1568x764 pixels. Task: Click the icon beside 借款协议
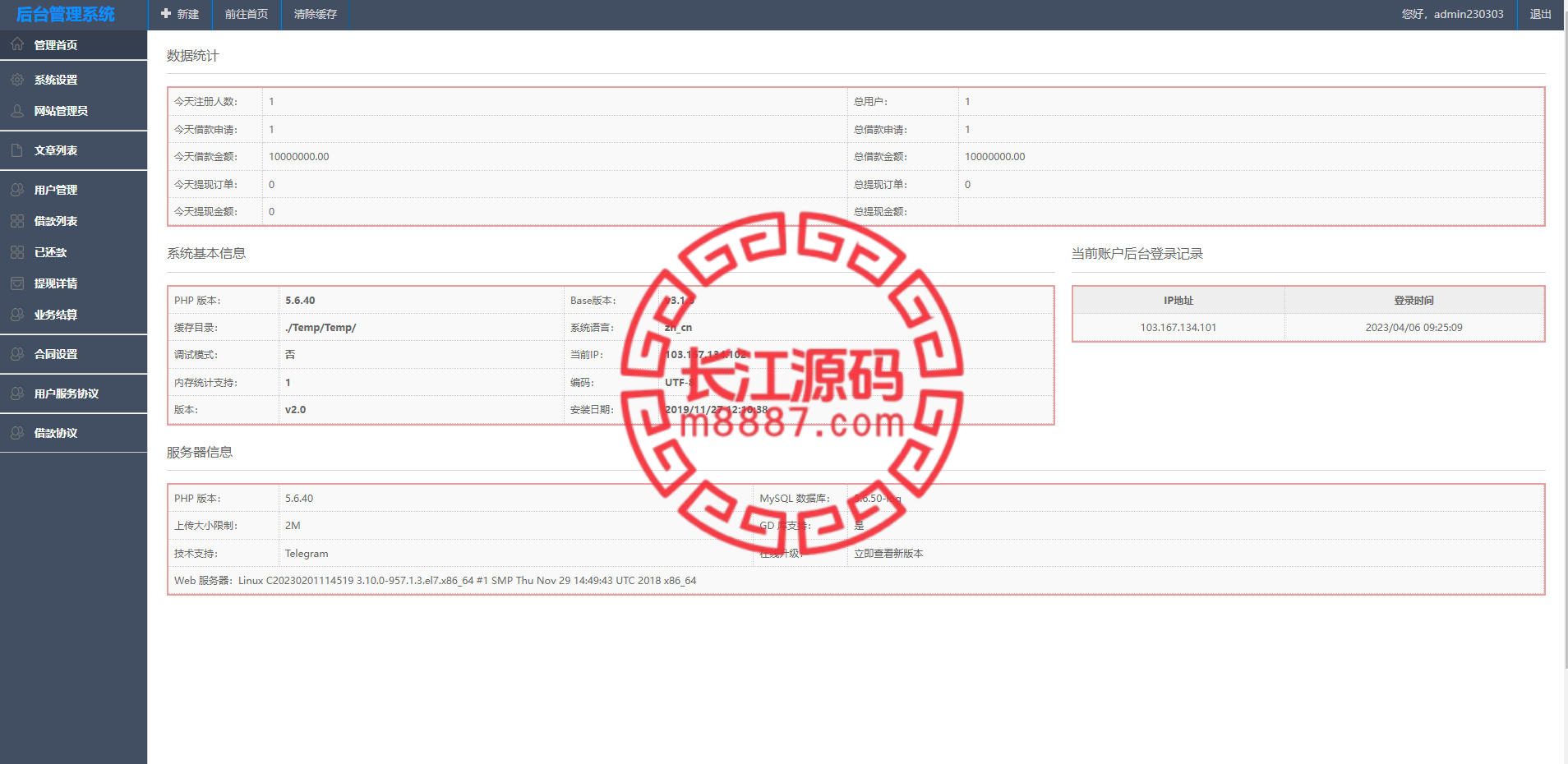point(17,433)
